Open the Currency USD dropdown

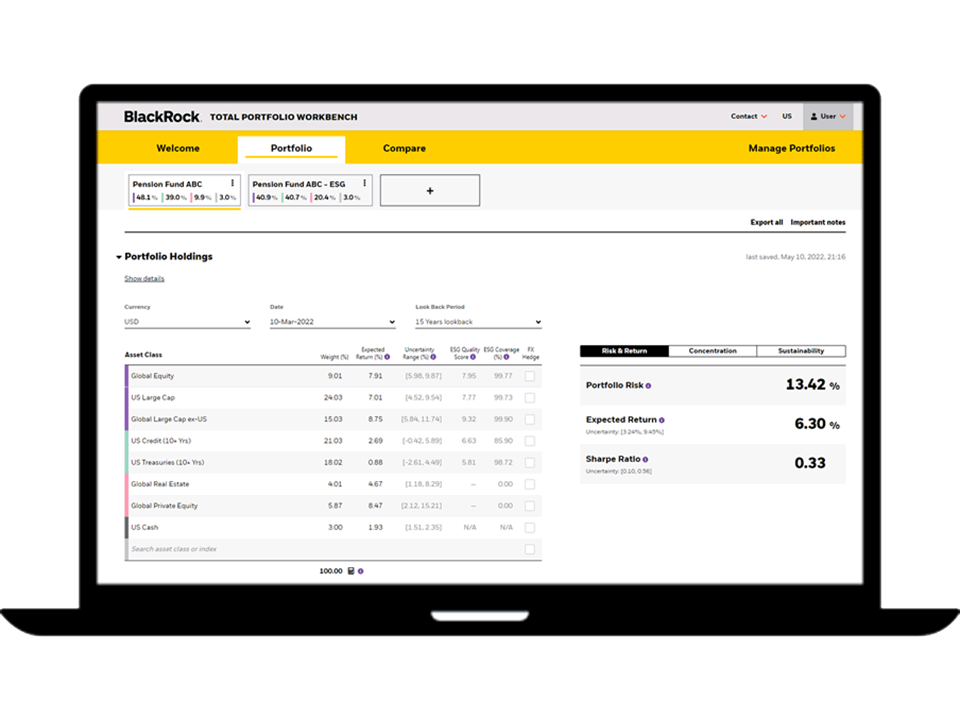[187, 322]
